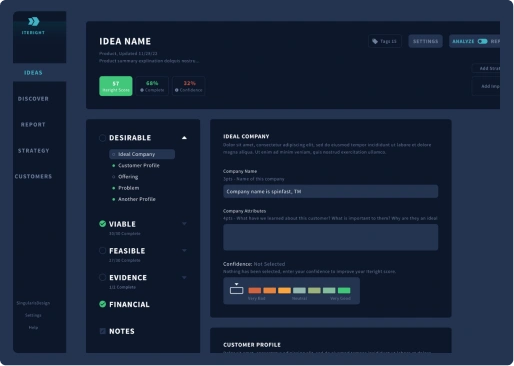Click the Company Attributes text area
514x366 pixels.
click(331, 237)
